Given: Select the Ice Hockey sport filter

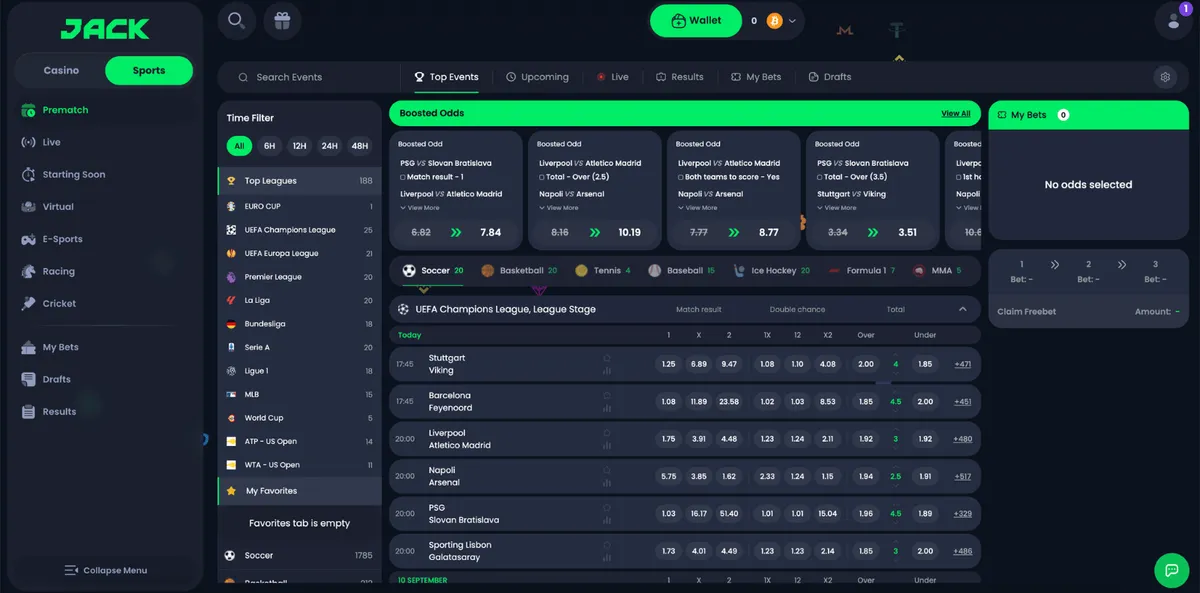Looking at the screenshot, I should pos(773,270).
